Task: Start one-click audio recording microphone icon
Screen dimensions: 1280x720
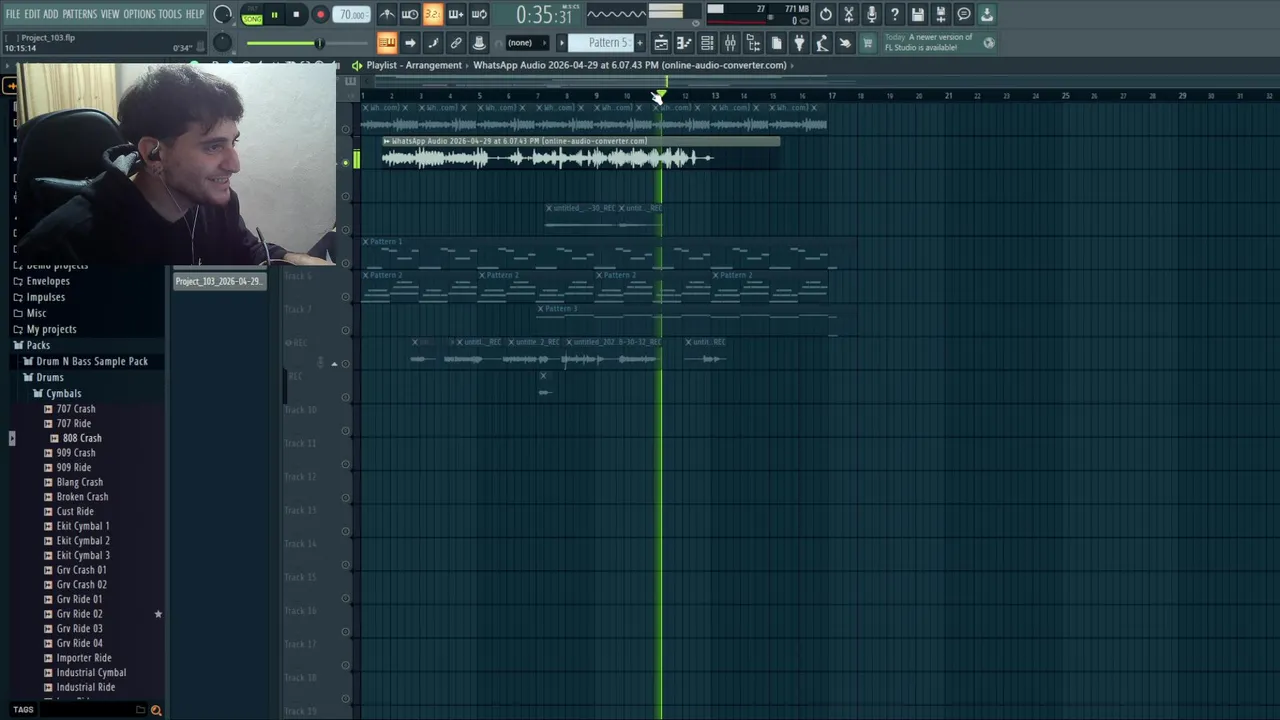Action: tap(872, 14)
